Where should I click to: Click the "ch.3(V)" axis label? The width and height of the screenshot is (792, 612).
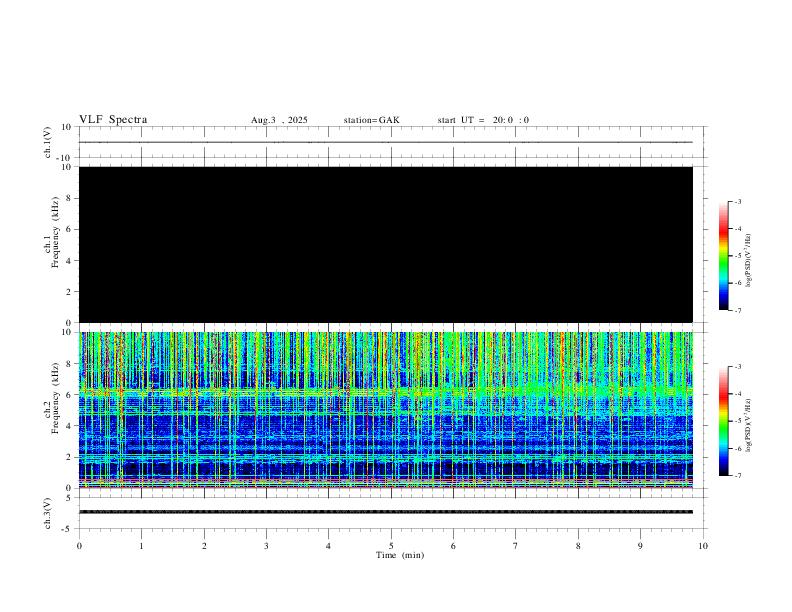point(48,514)
